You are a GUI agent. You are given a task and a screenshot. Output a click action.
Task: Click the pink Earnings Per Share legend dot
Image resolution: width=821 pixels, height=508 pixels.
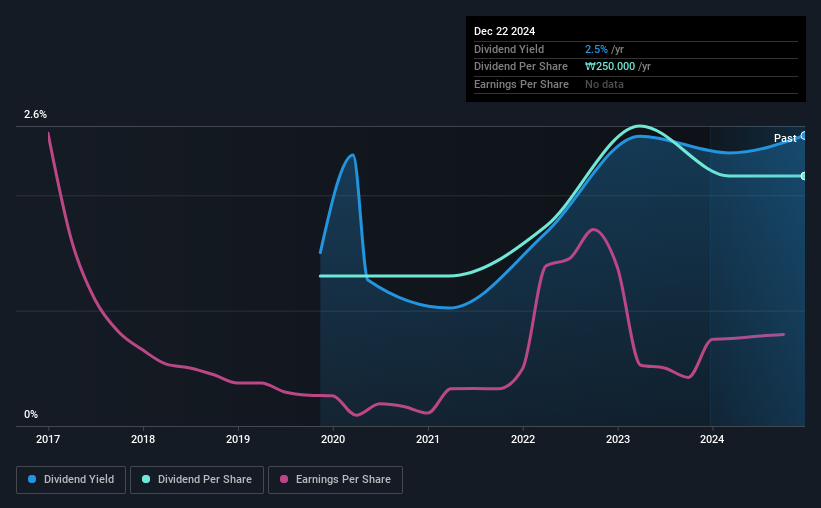click(x=284, y=479)
